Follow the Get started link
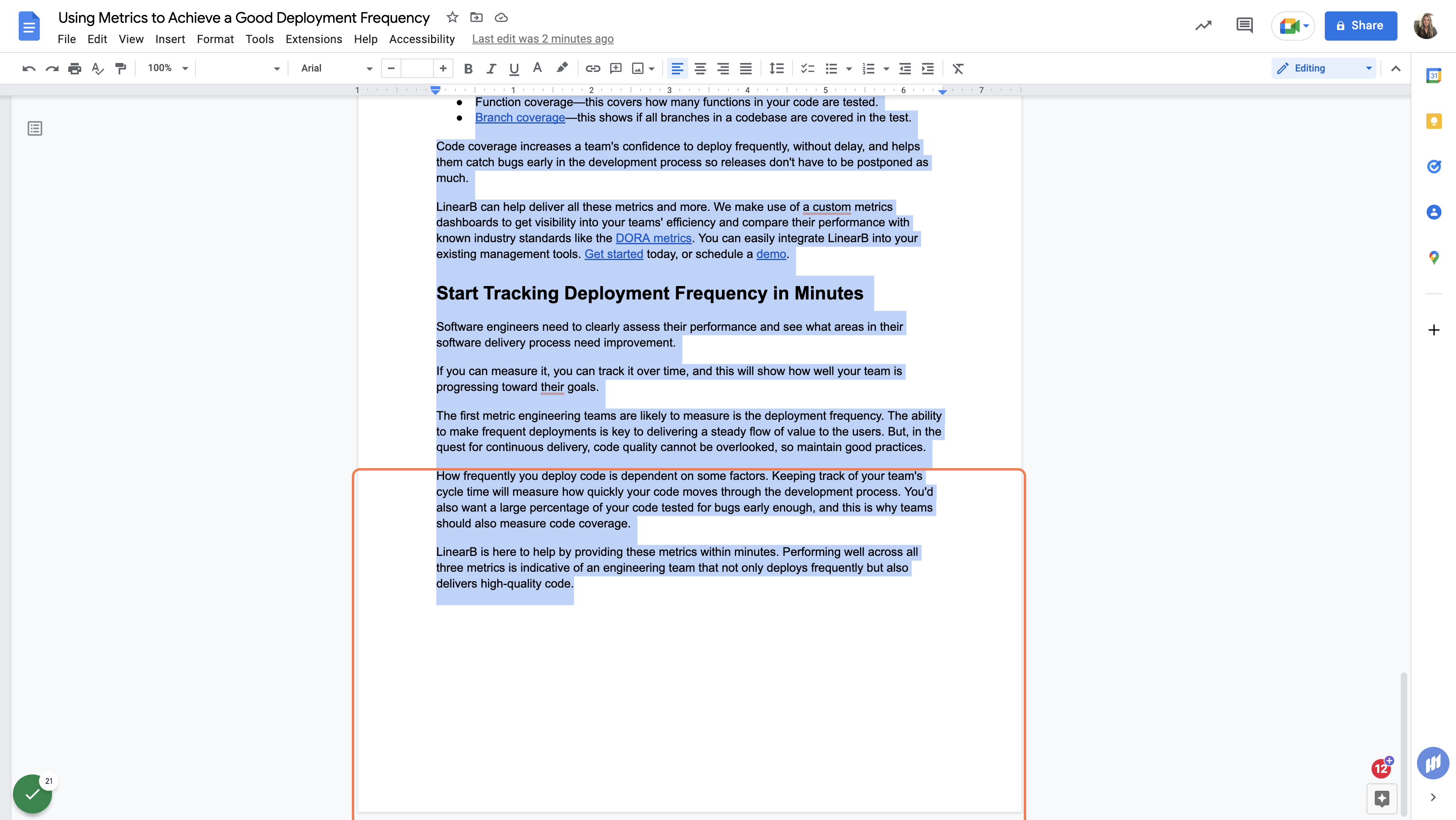 tap(614, 254)
